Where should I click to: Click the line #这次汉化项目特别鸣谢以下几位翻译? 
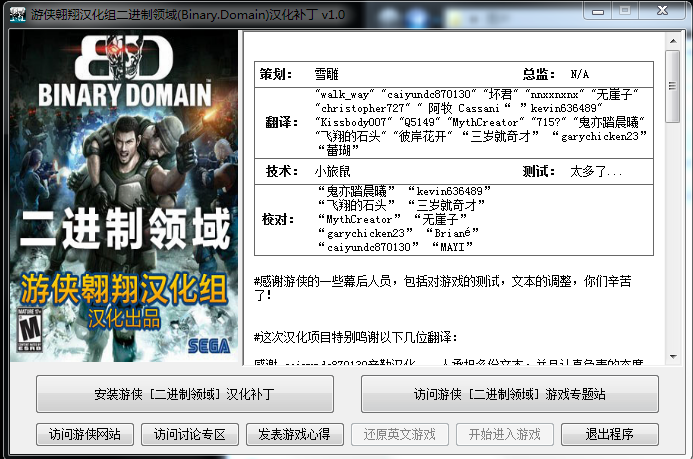click(355, 338)
